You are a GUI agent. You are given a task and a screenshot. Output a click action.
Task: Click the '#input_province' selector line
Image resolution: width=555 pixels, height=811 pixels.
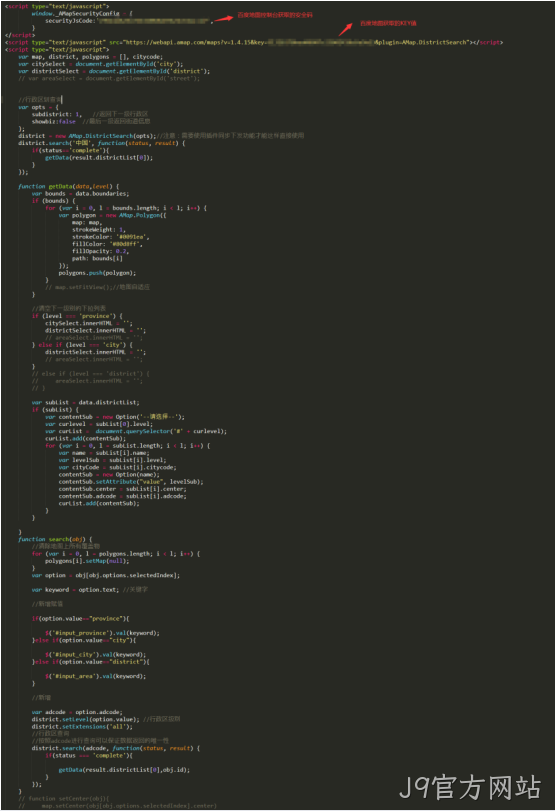point(102,633)
